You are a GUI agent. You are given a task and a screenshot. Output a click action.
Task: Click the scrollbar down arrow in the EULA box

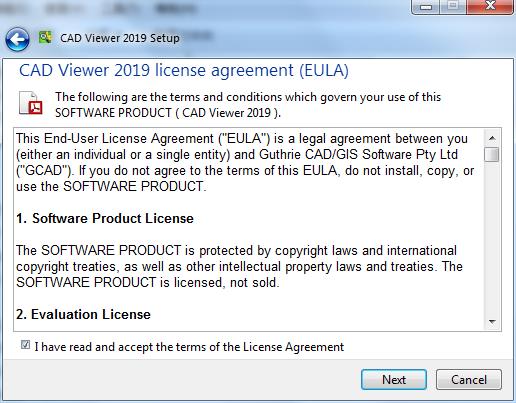point(492,322)
